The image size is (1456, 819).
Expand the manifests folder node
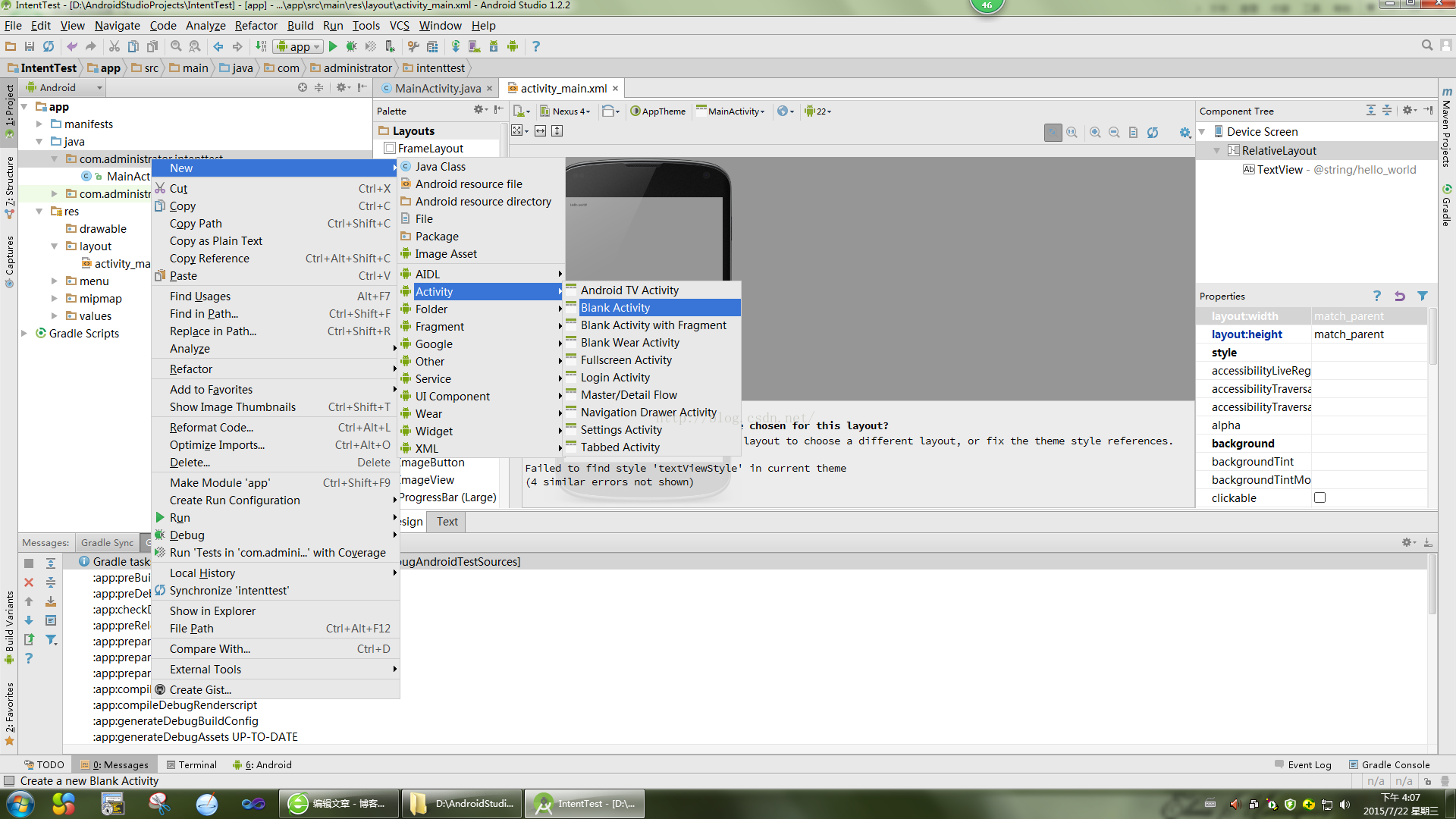[x=39, y=124]
